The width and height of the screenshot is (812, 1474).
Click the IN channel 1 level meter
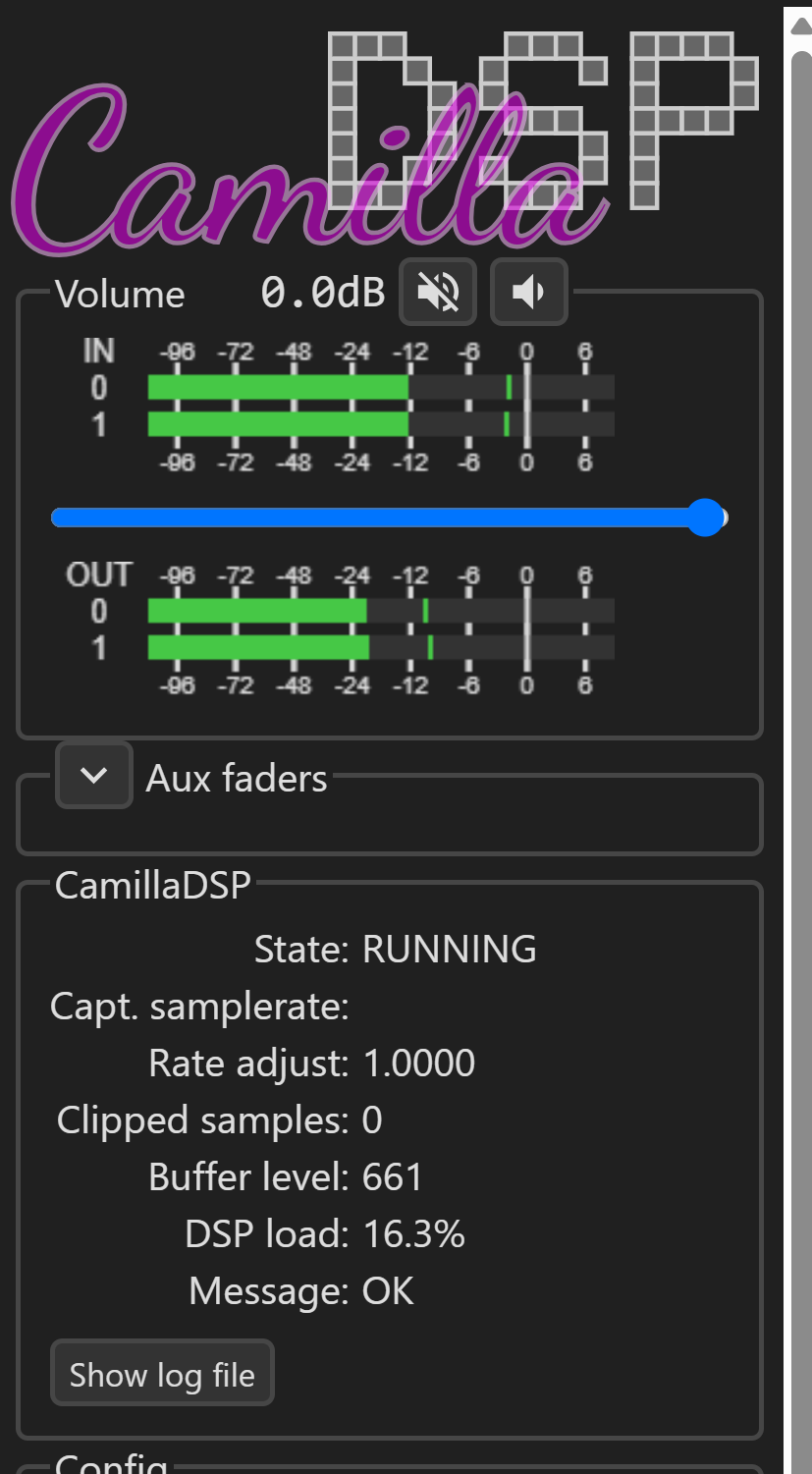[381, 424]
